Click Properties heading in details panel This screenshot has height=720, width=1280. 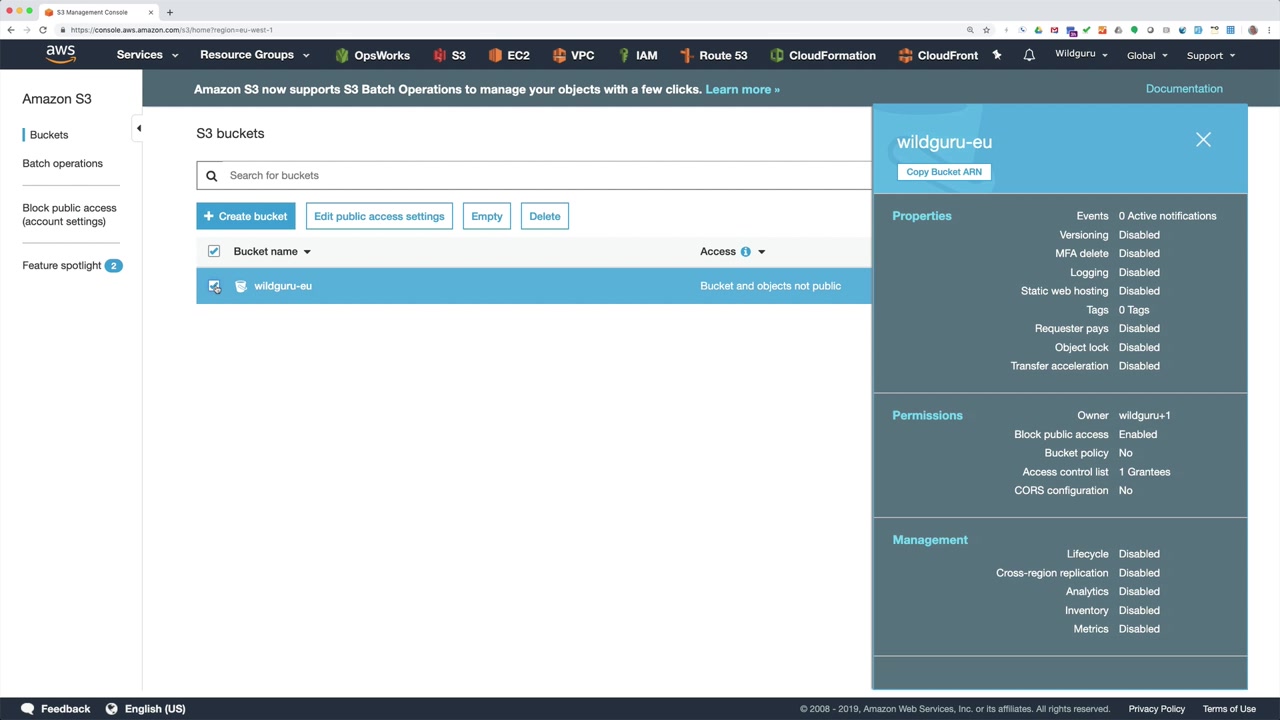tap(922, 216)
